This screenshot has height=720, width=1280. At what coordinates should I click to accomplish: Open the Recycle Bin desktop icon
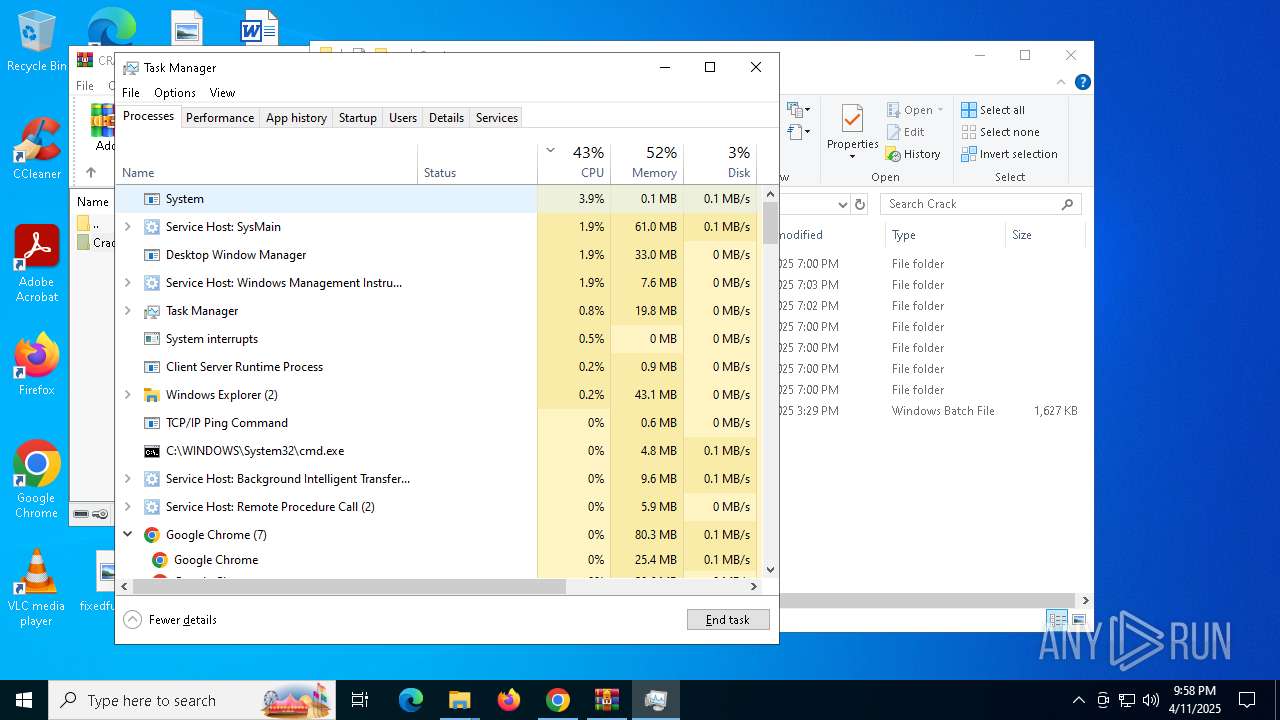tap(36, 41)
